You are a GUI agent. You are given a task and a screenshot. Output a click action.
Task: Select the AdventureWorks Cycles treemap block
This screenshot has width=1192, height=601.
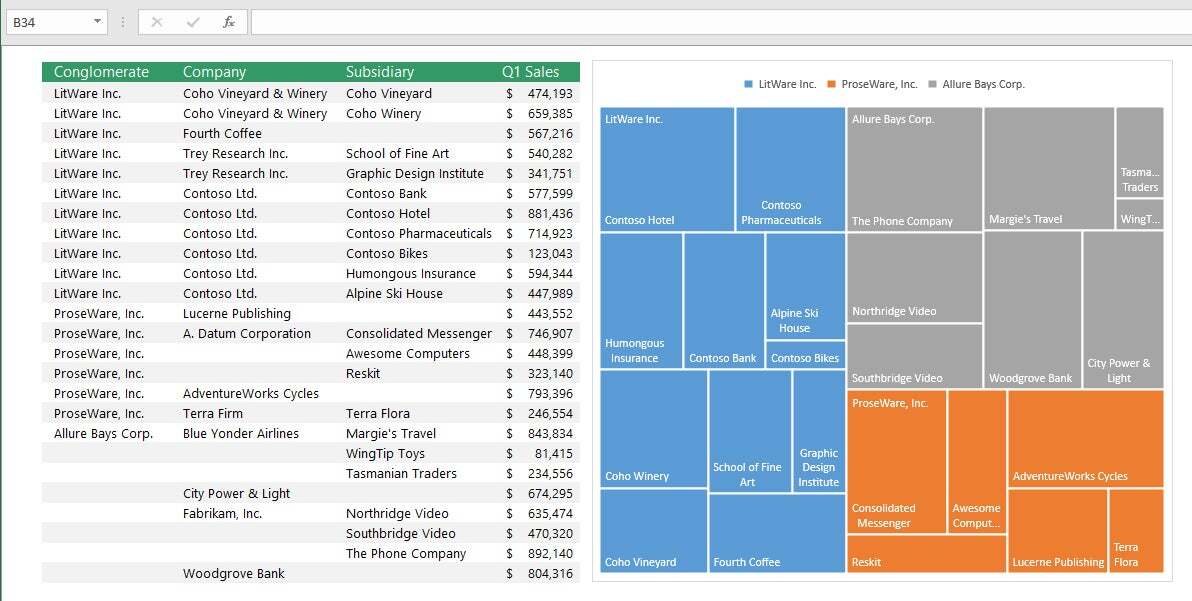[1086, 438]
